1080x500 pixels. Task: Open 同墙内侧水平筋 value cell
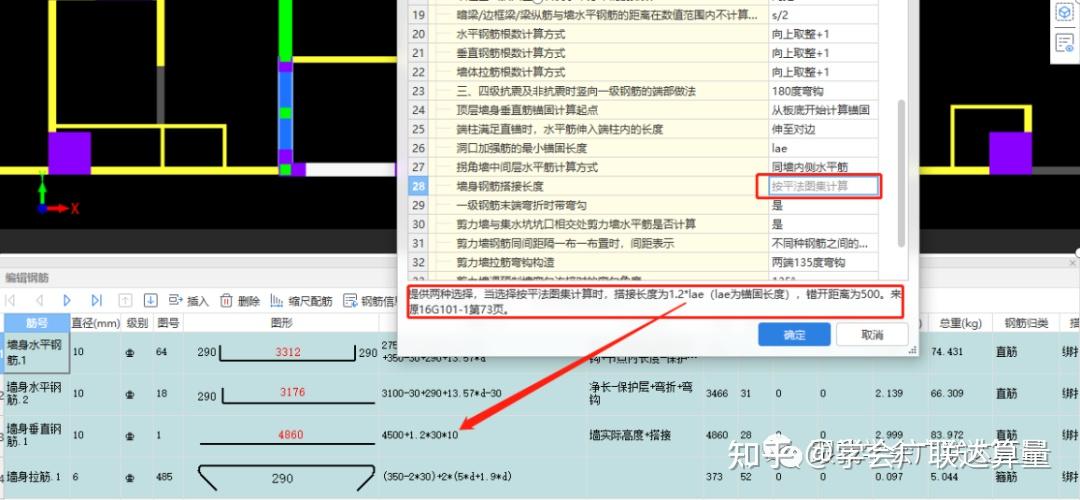(823, 167)
